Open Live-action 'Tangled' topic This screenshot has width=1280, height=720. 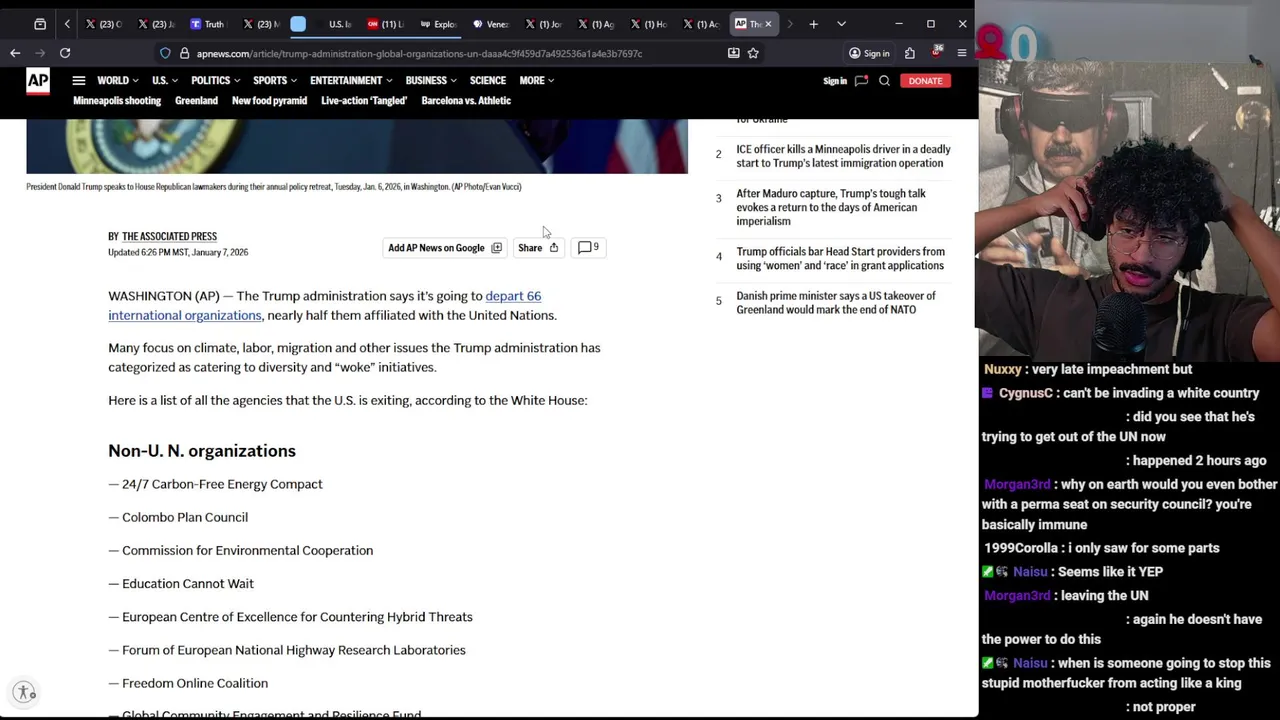click(364, 101)
